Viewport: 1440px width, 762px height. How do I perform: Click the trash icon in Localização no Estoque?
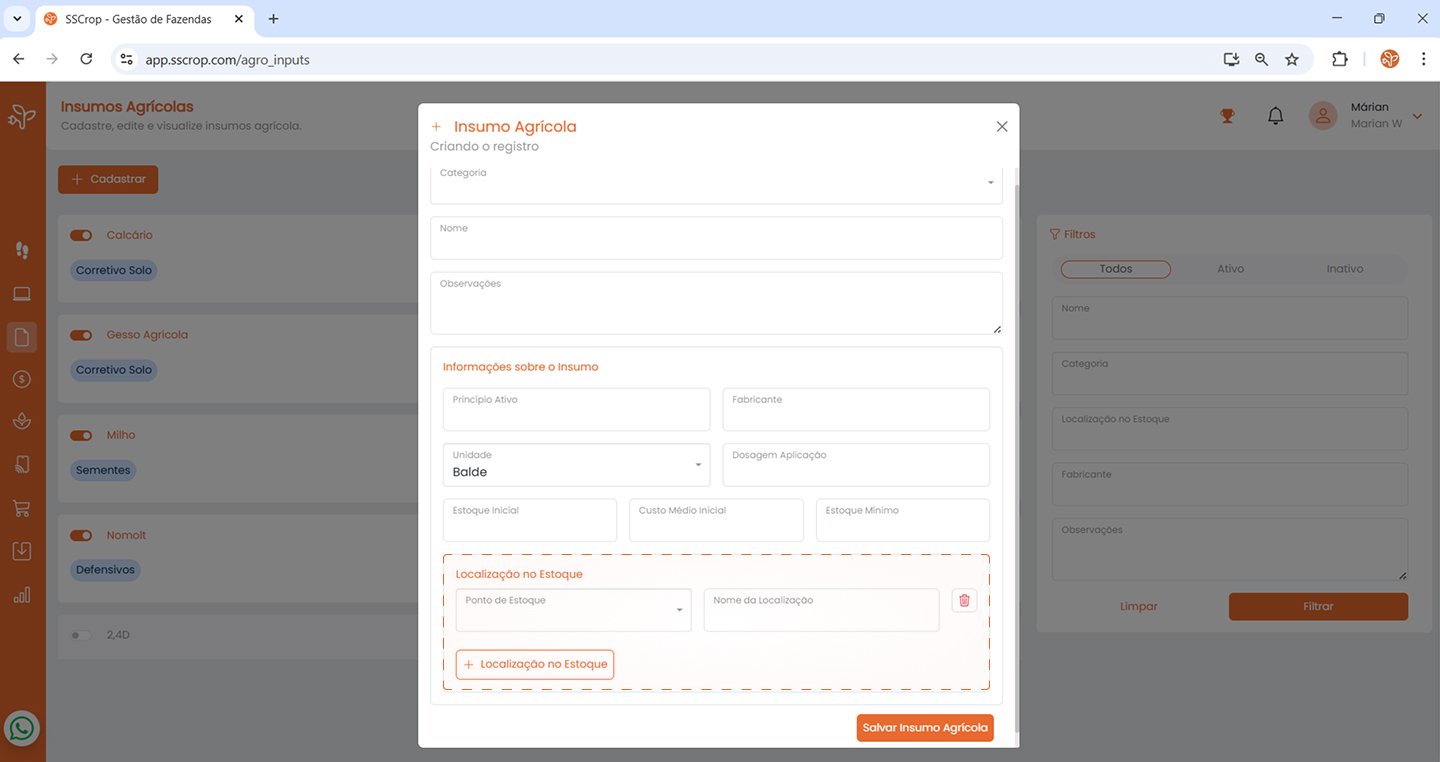pos(964,600)
